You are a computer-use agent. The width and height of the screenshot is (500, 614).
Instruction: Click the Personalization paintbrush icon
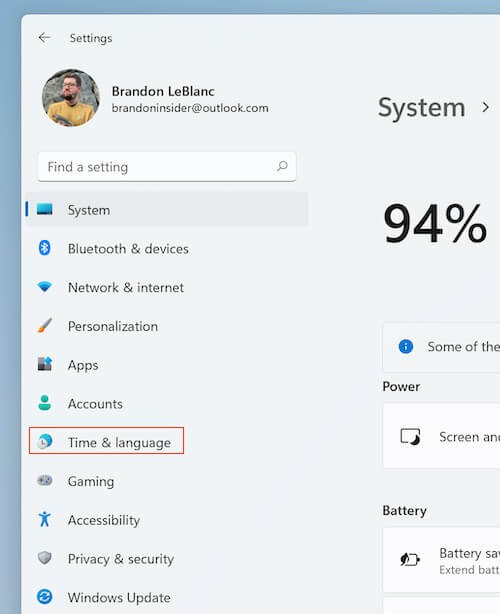click(45, 325)
